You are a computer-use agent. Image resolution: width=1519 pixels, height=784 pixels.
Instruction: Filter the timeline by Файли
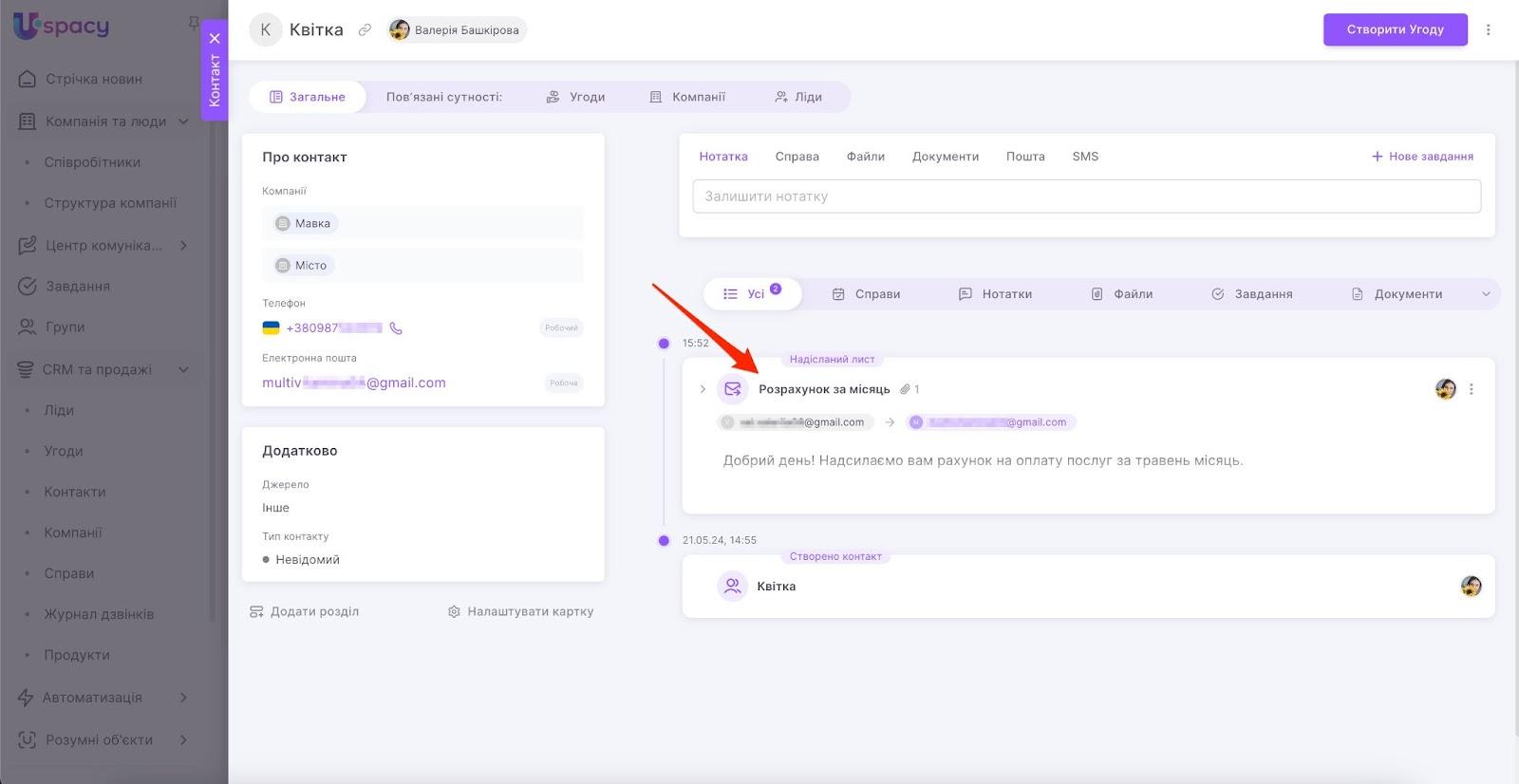point(1121,294)
